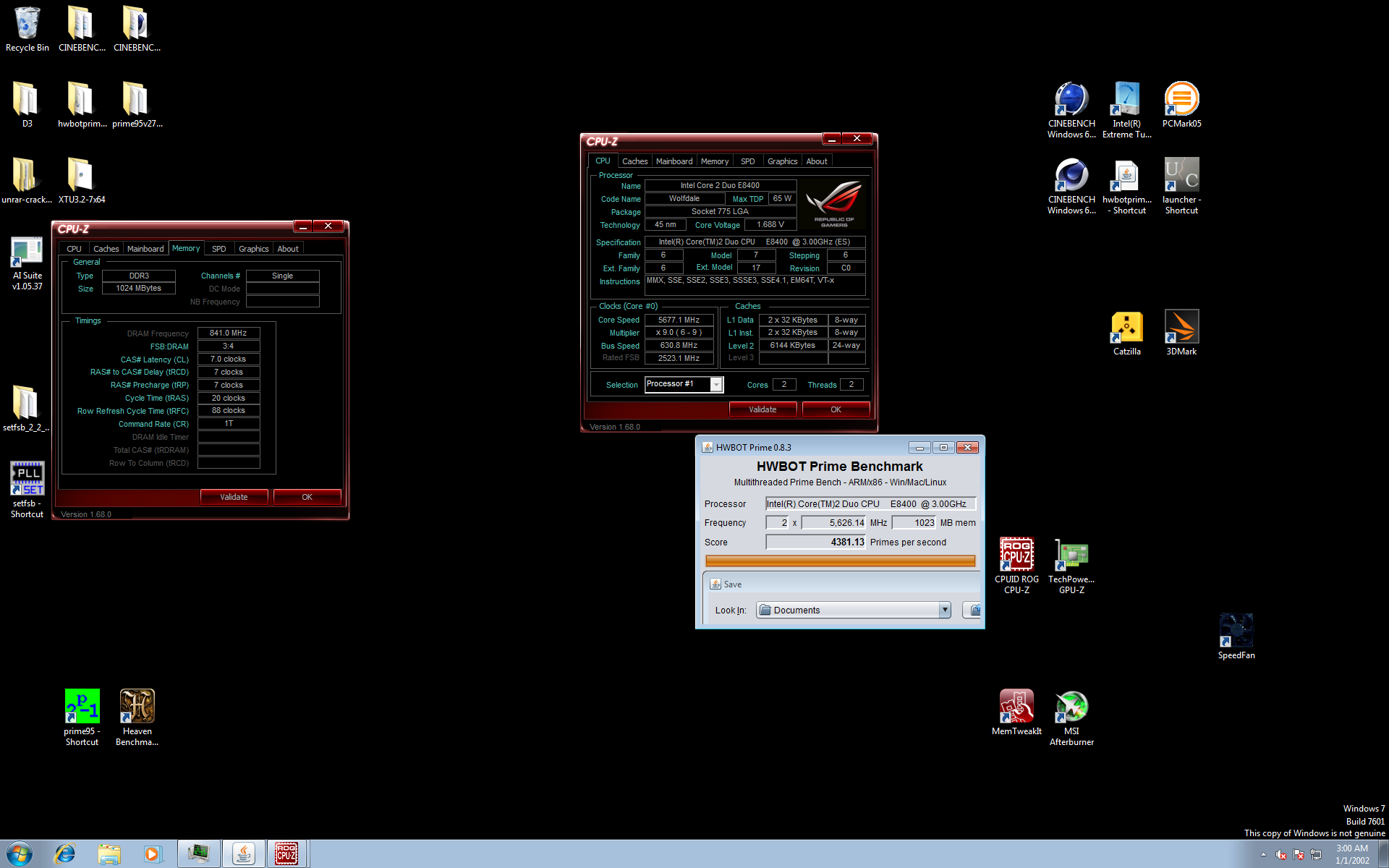Open the D3 folder icon

coord(27,105)
